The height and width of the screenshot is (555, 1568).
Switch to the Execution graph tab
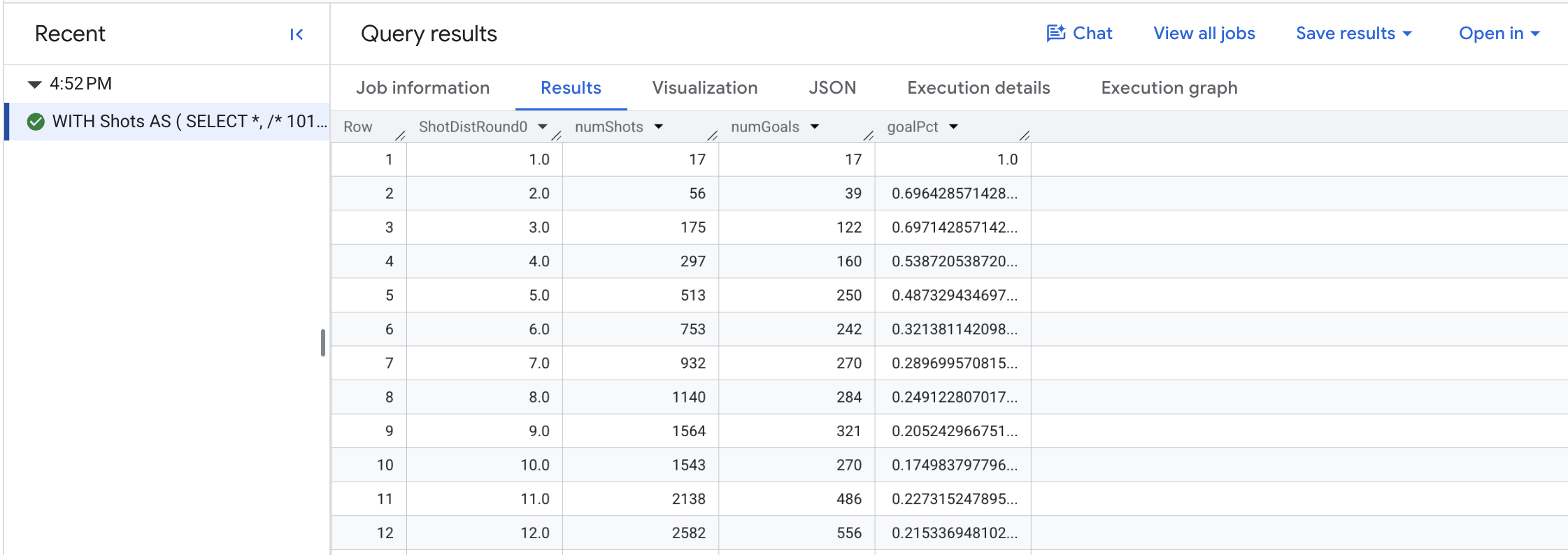click(1169, 88)
